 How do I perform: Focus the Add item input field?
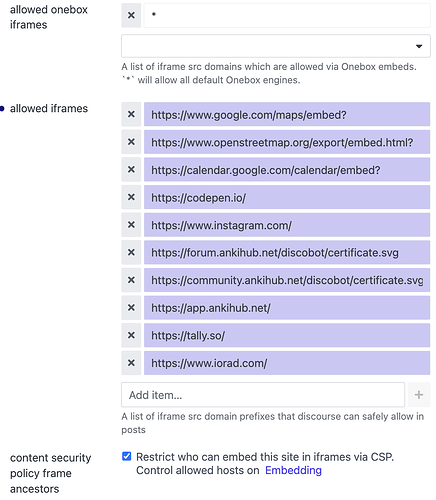(263, 395)
